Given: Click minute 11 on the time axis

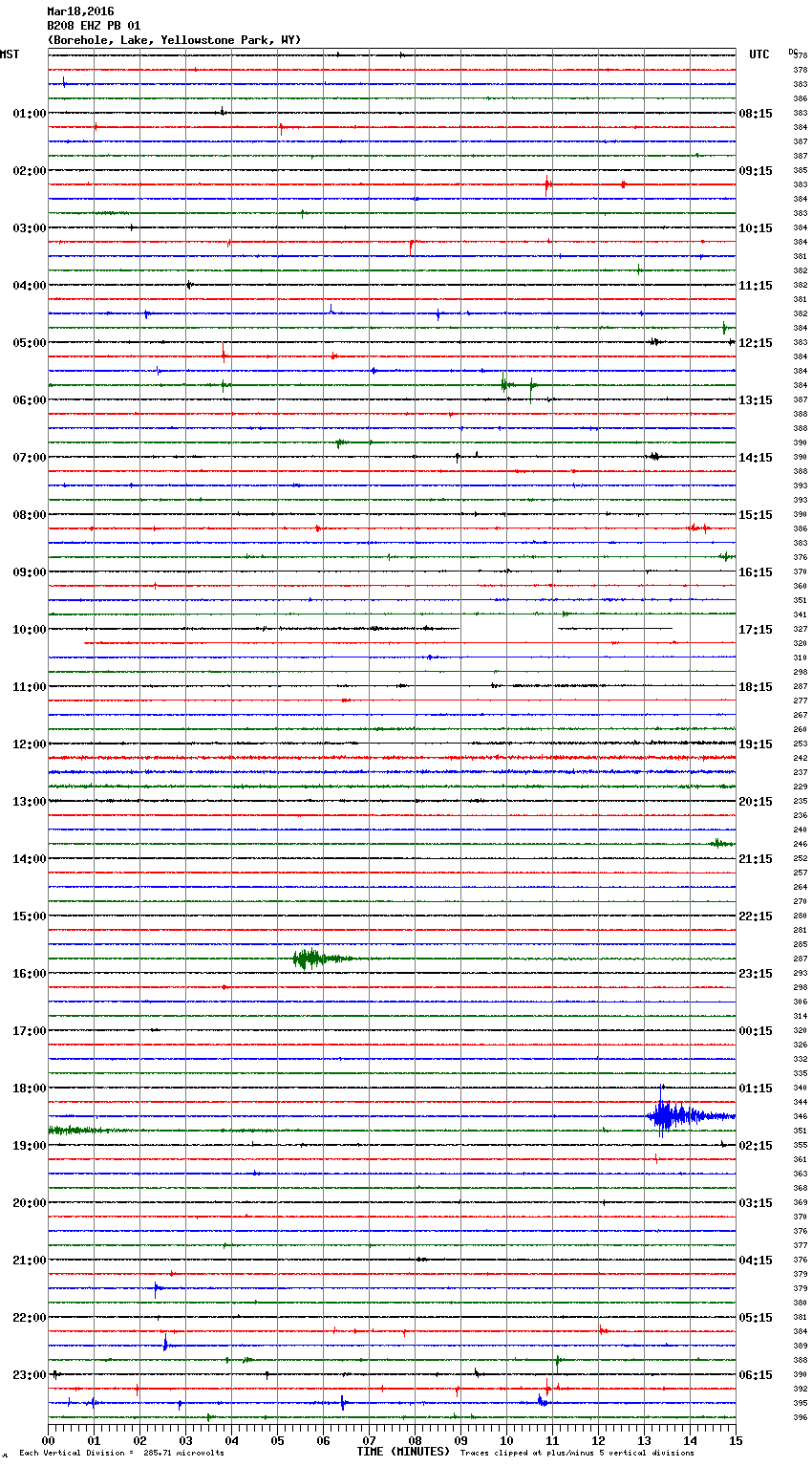Looking at the screenshot, I should [552, 1440].
